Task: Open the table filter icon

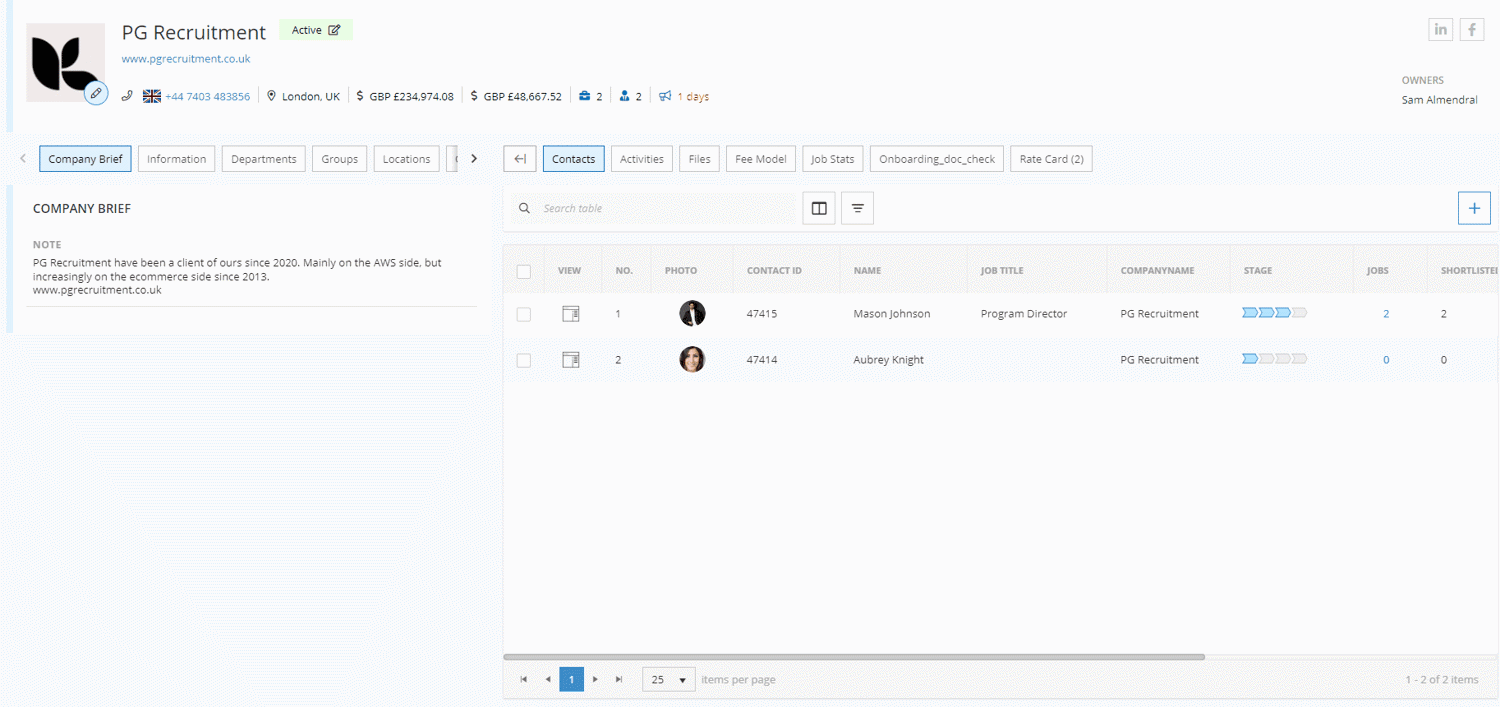Action: [857, 208]
